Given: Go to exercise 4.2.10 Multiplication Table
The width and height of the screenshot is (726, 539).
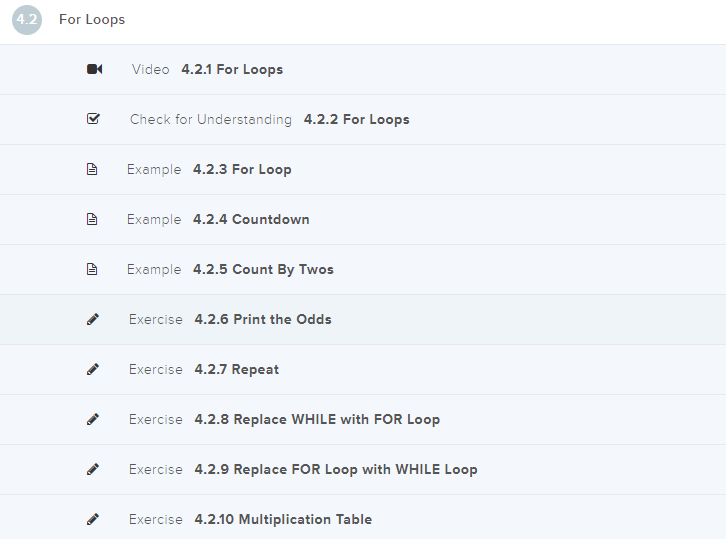Looking at the screenshot, I should (x=283, y=520).
